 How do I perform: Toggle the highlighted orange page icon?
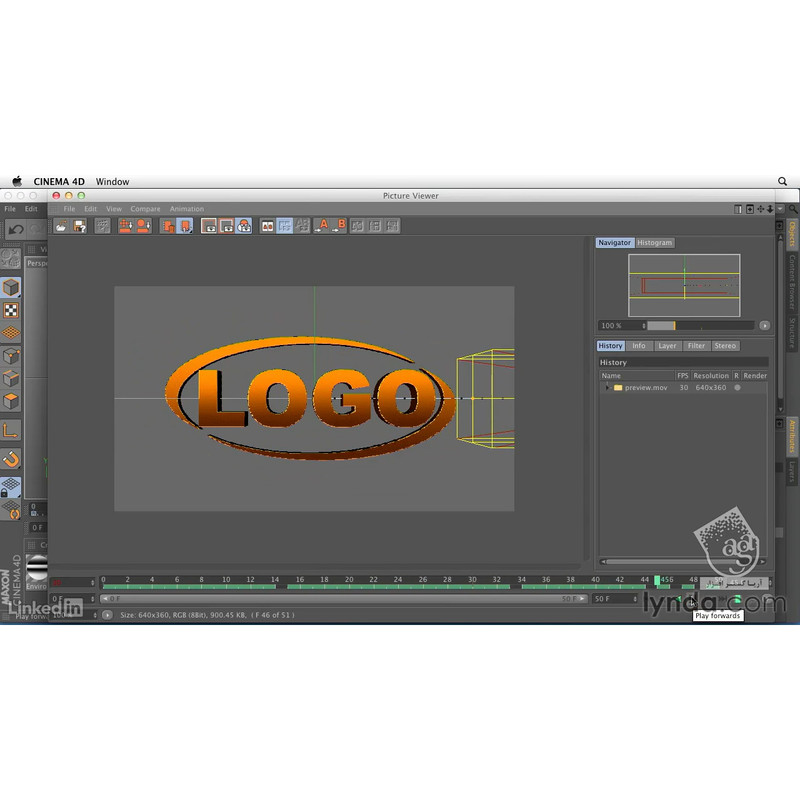185,226
